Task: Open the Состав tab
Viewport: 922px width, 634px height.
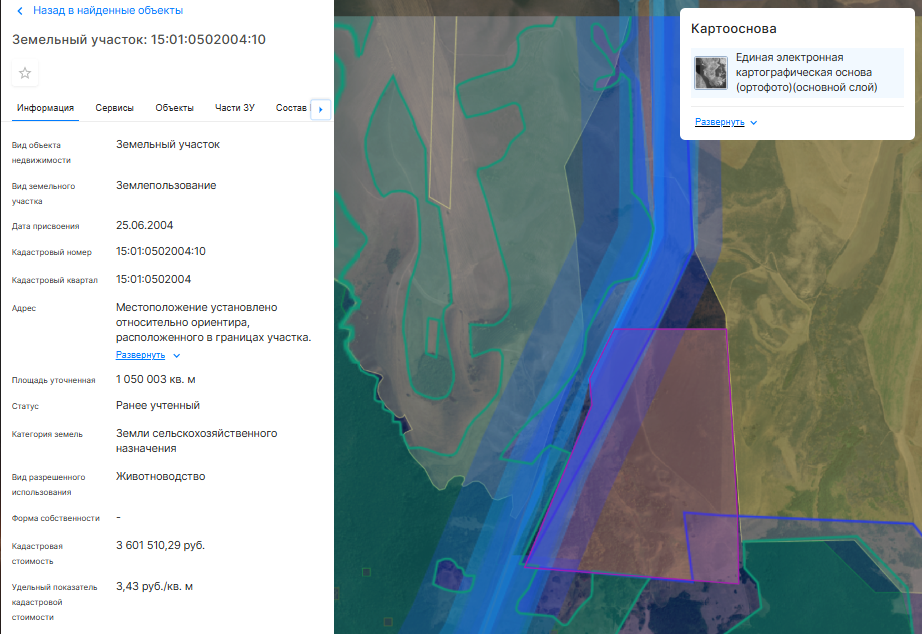Action: click(x=291, y=108)
